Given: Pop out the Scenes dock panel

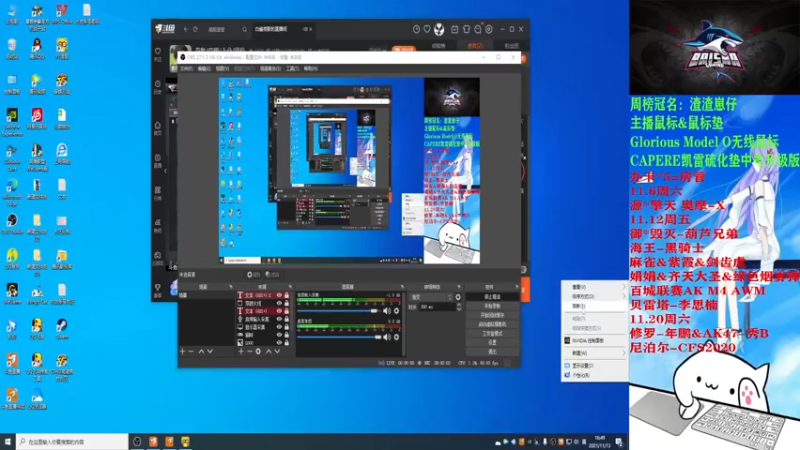Looking at the screenshot, I should point(231,287).
